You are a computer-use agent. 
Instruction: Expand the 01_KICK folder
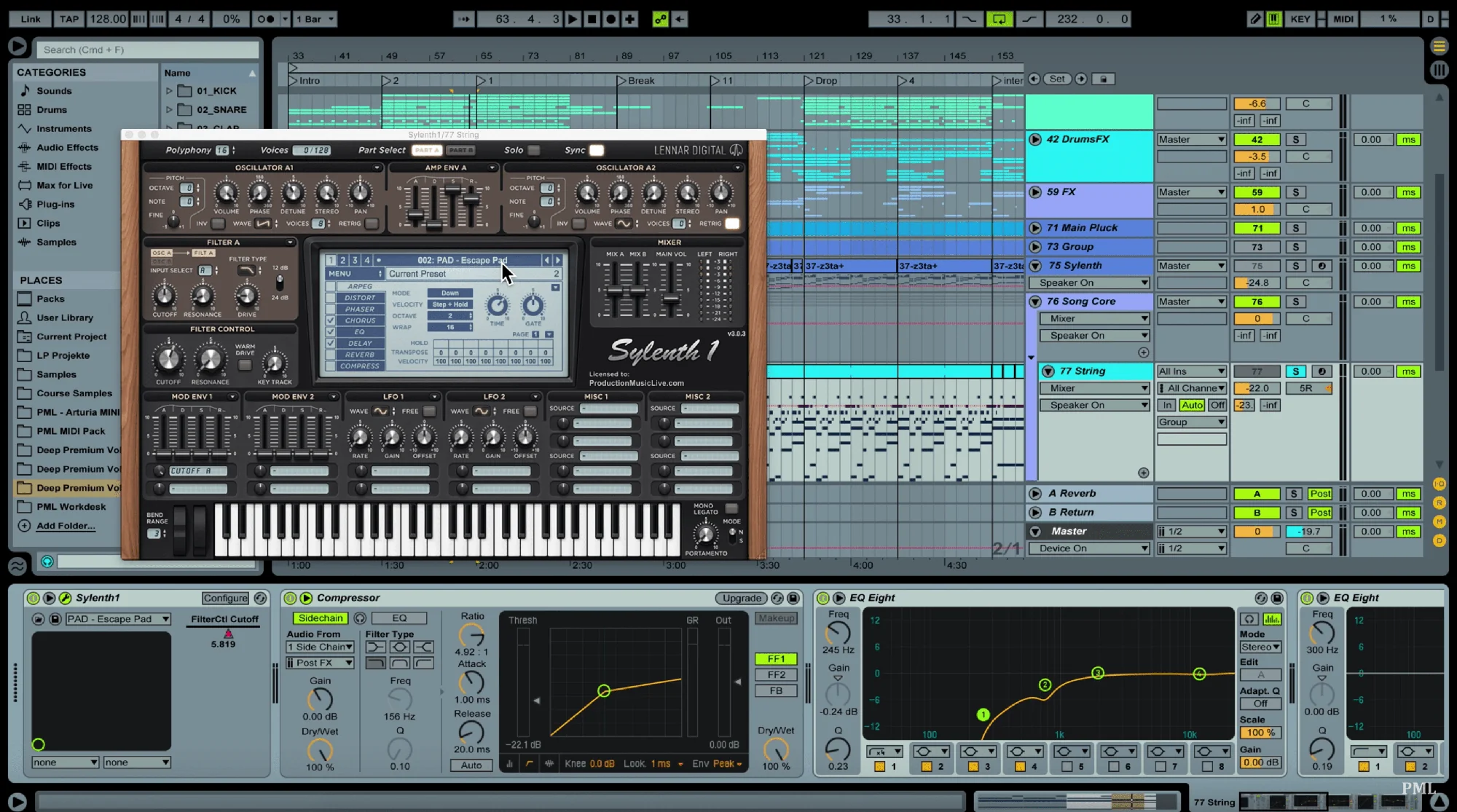click(169, 91)
